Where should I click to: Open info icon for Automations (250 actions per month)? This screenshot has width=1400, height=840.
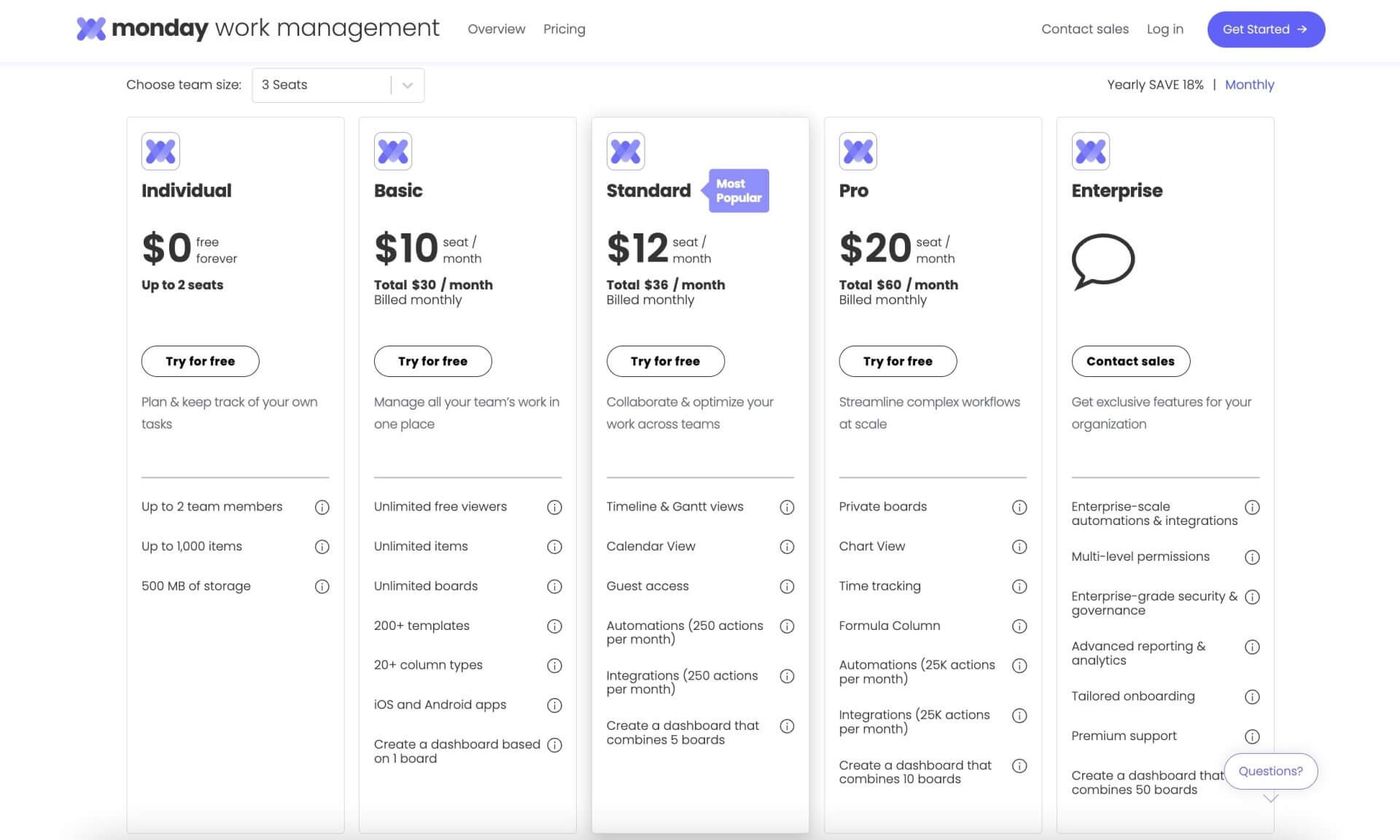coord(787,626)
